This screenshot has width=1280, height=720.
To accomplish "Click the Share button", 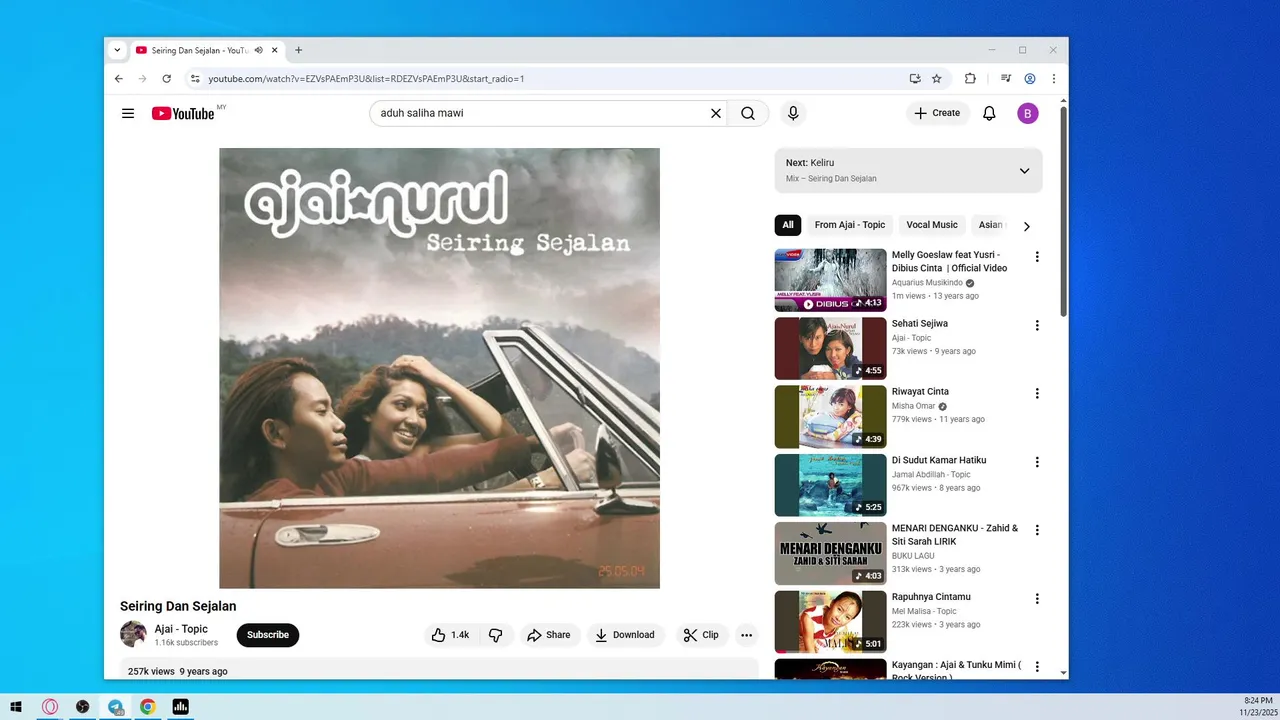I will (x=549, y=635).
